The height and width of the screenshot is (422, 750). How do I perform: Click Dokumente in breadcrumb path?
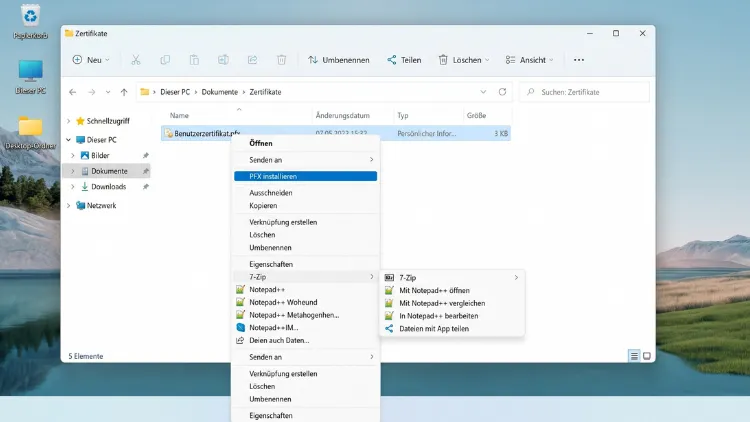[x=220, y=92]
